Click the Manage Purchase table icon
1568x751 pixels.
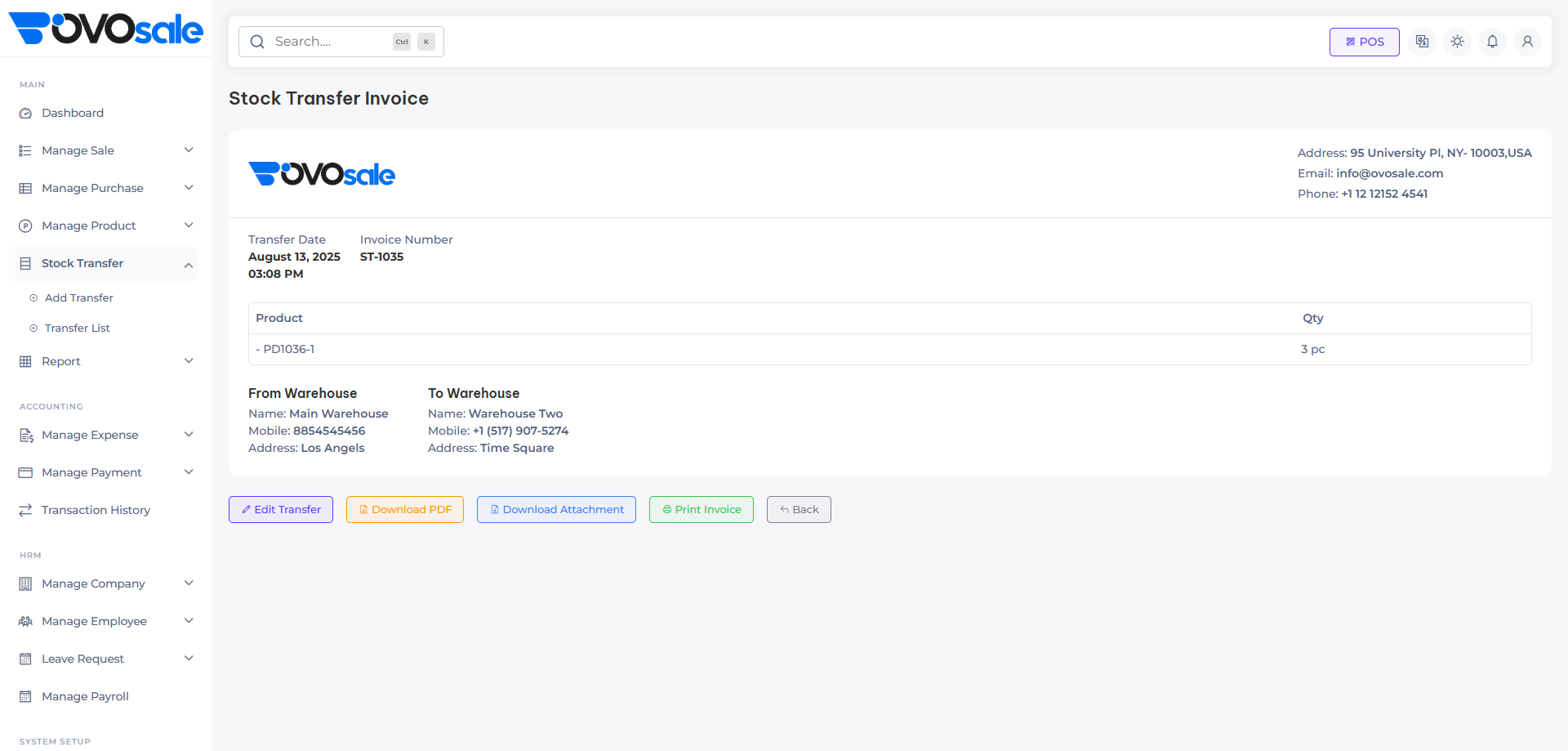[x=25, y=189]
